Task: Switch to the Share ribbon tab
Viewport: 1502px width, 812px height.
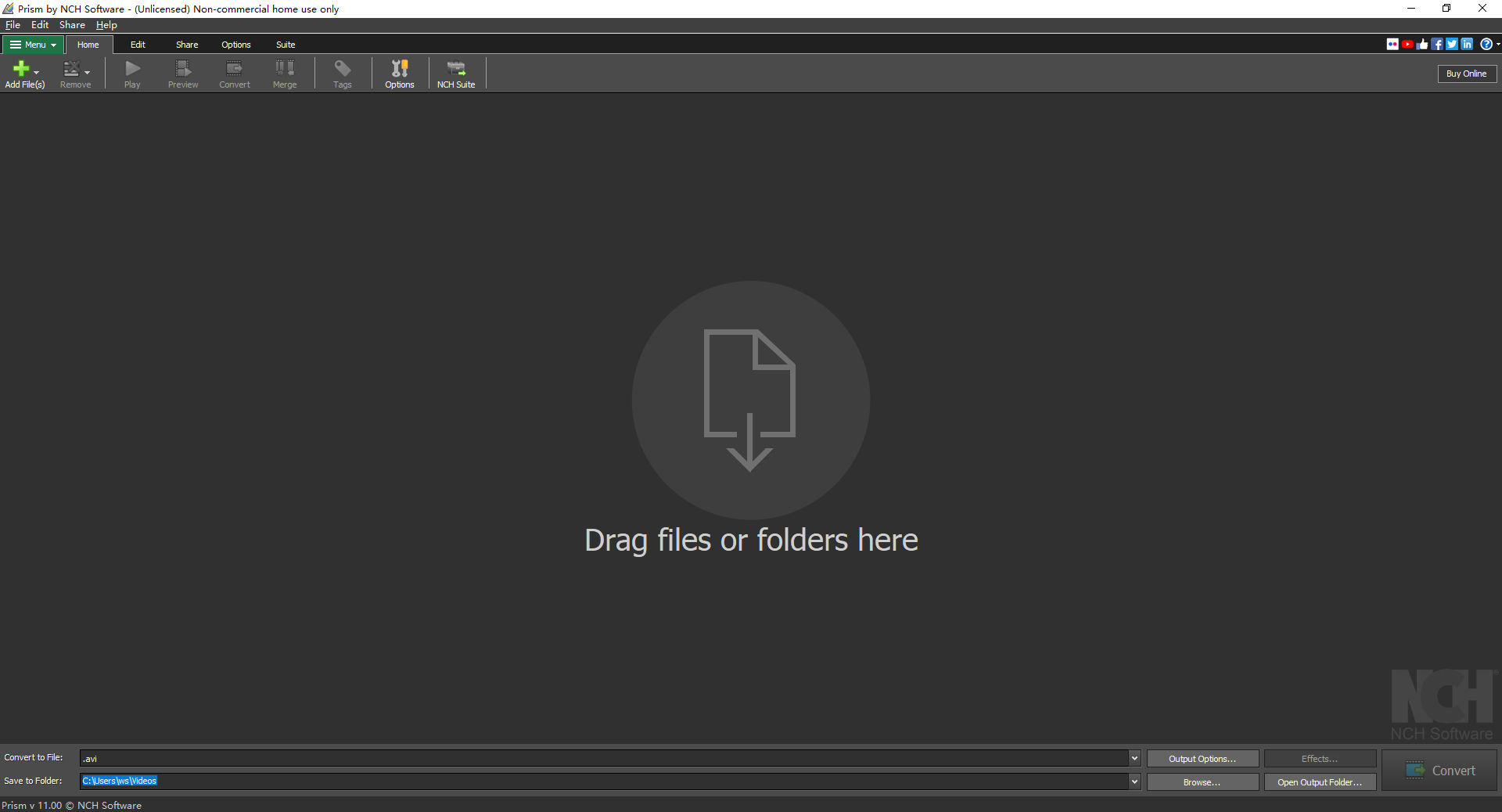Action: (187, 45)
